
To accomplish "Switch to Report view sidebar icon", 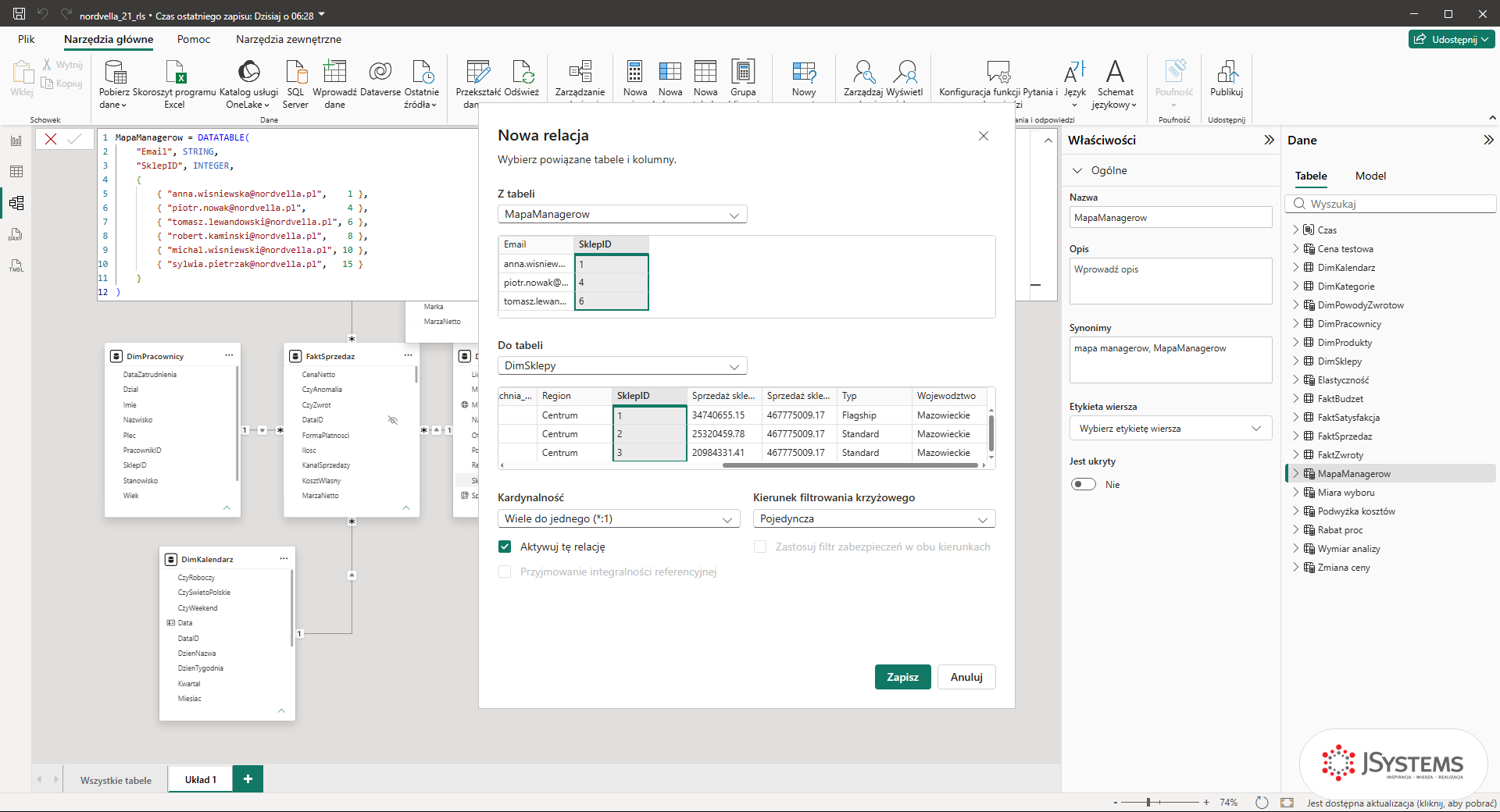I will click(16, 141).
